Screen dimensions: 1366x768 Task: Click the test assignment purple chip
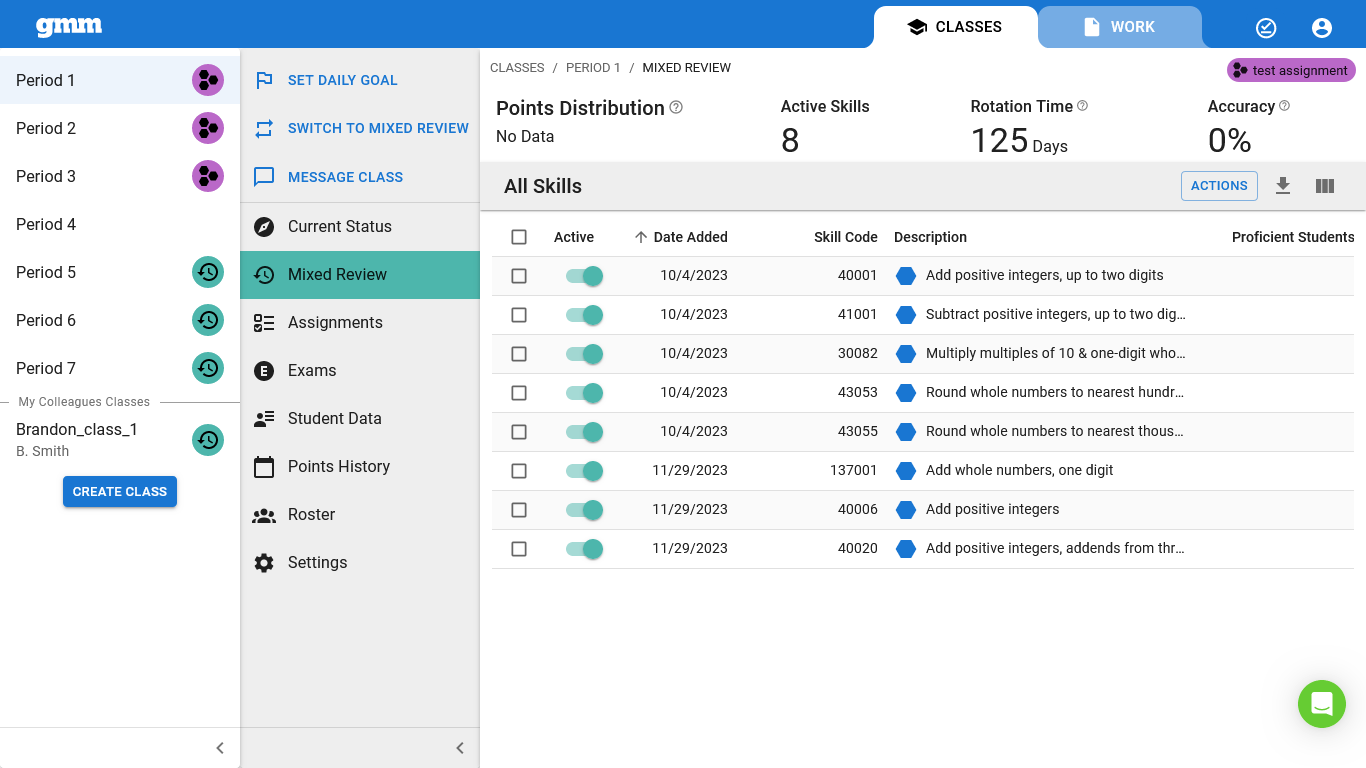click(1291, 70)
